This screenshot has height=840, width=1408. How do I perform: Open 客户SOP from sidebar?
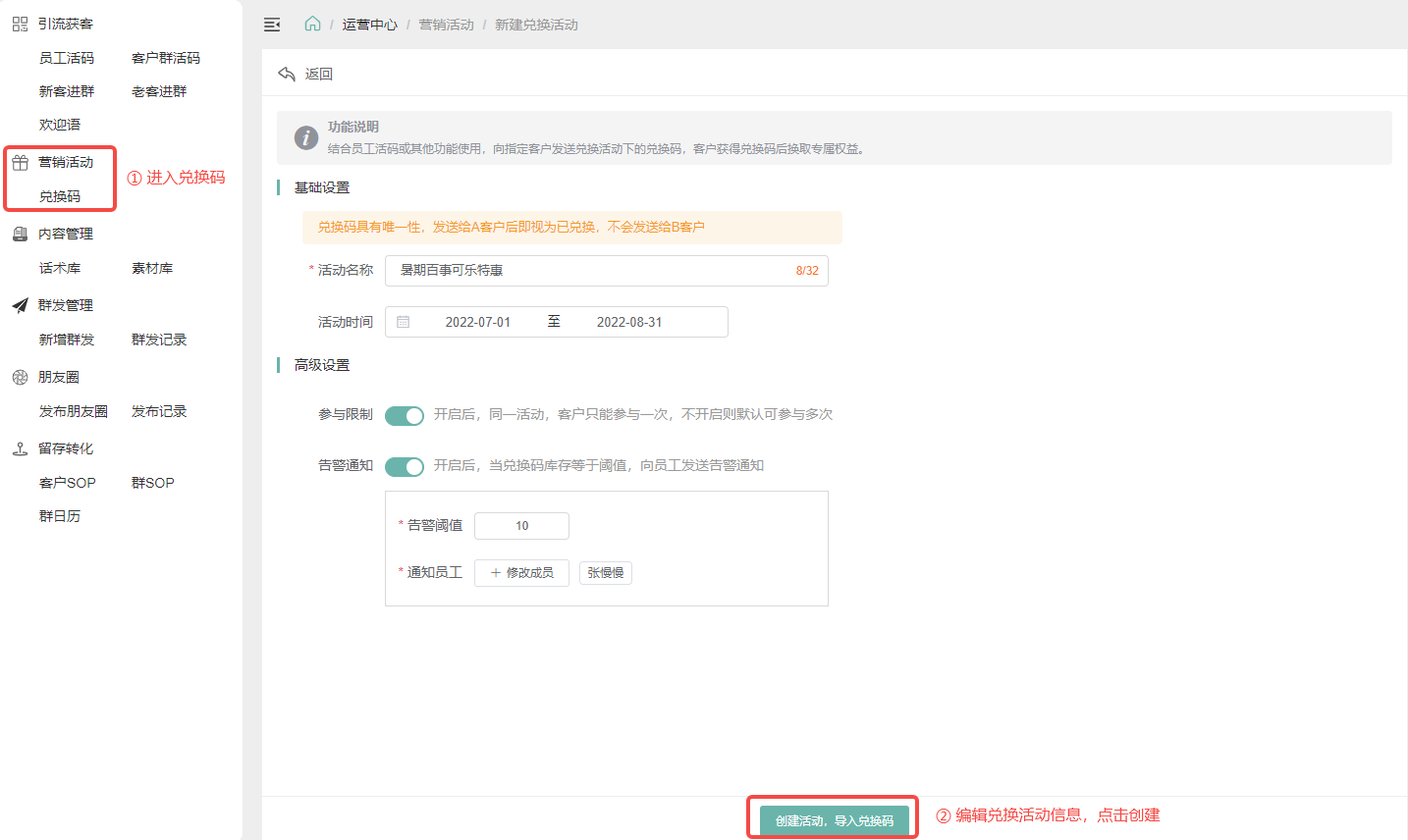coord(68,483)
